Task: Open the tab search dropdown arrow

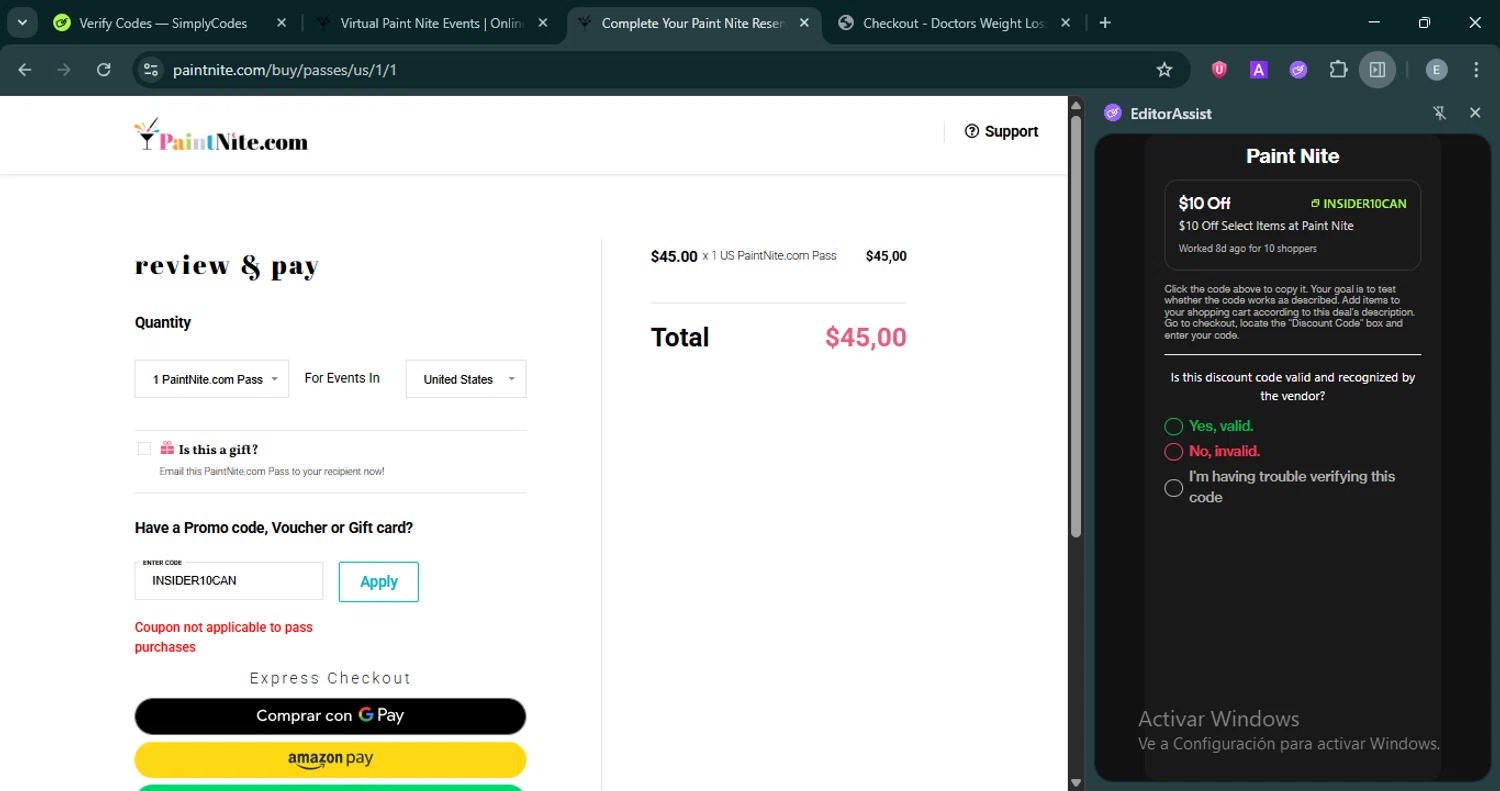Action: [x=21, y=22]
